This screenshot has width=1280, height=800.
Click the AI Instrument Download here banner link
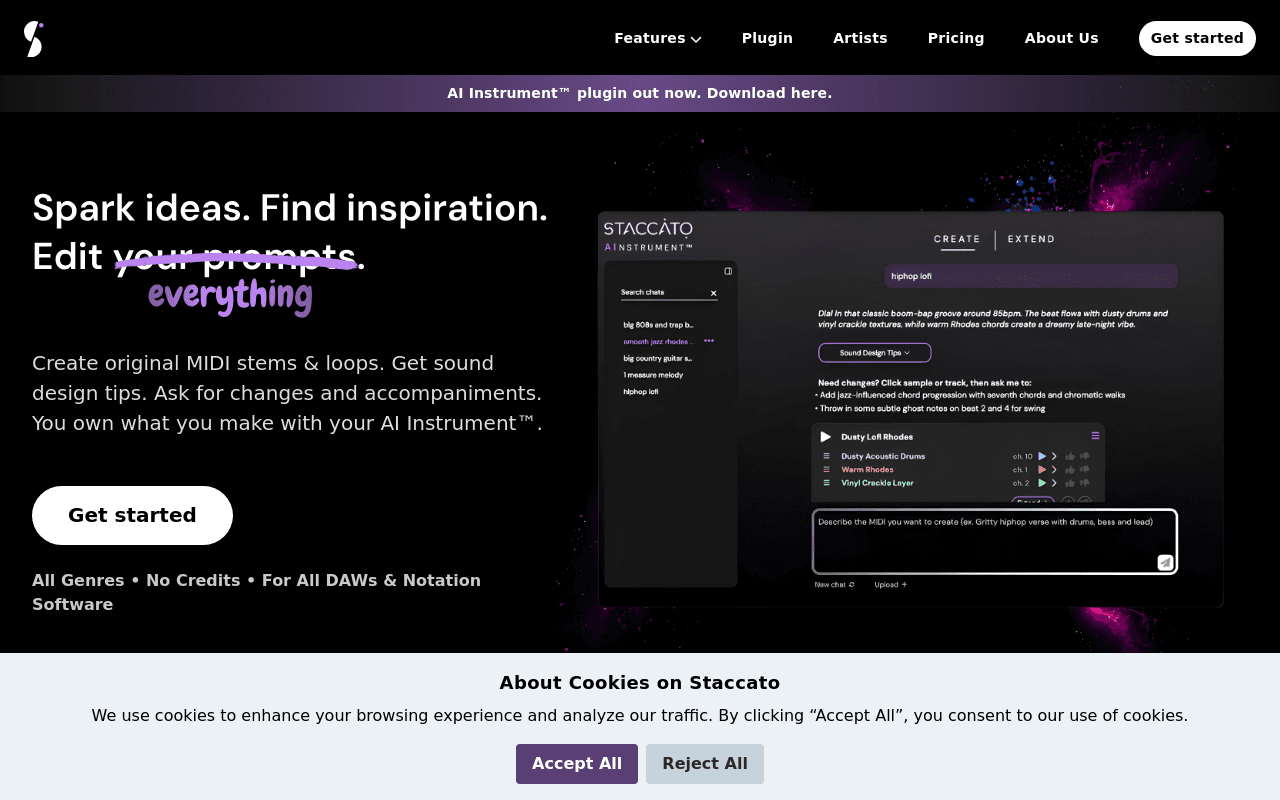tap(639, 93)
